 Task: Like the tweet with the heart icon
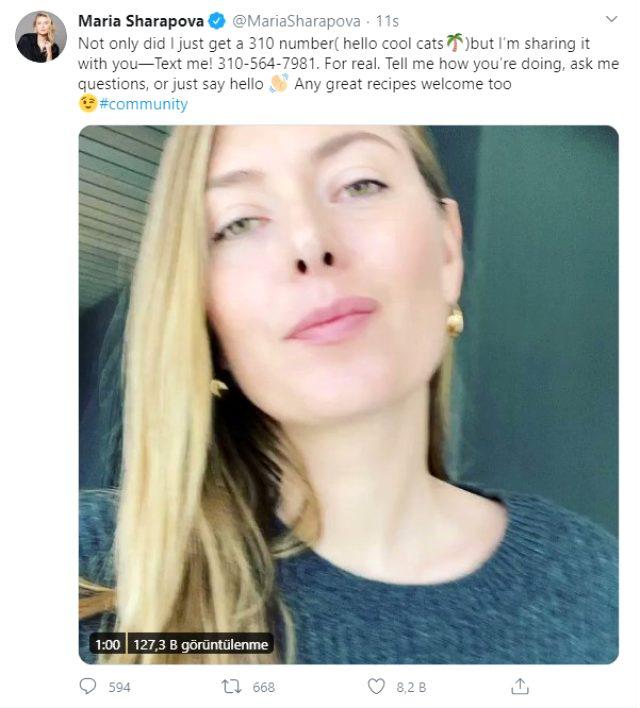pyautogui.click(x=377, y=687)
